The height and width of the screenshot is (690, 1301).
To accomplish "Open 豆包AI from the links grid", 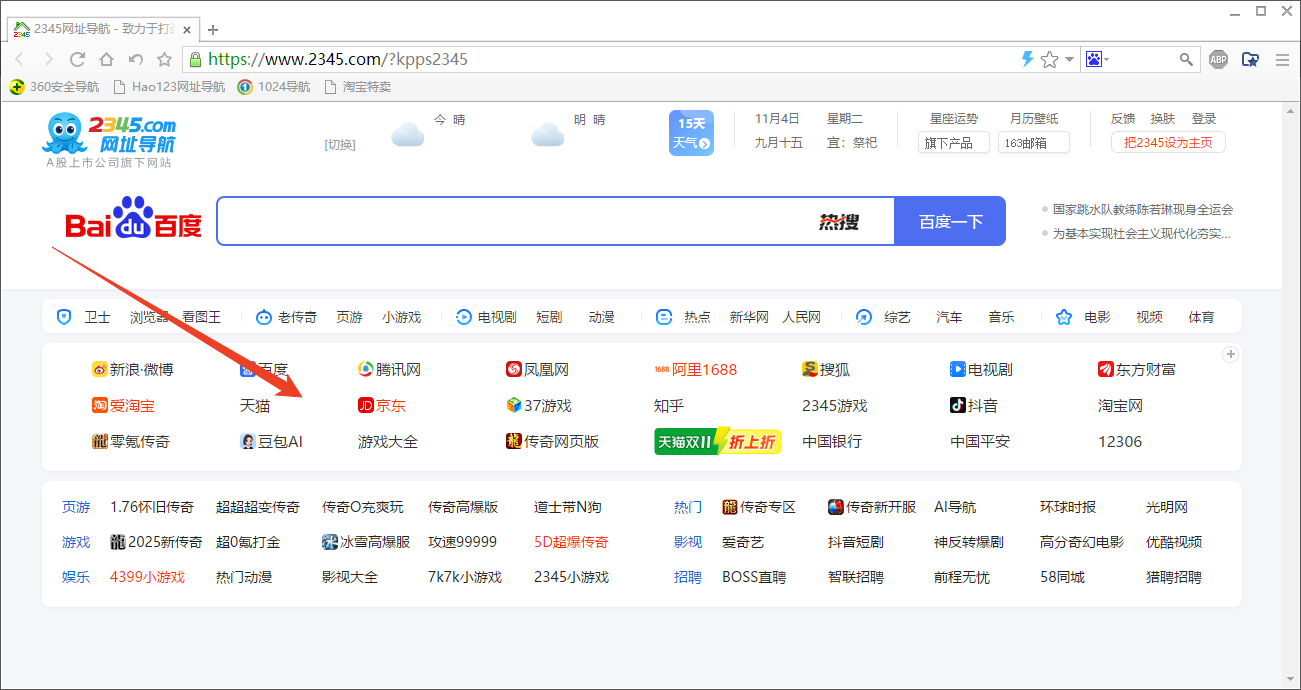I will point(273,441).
